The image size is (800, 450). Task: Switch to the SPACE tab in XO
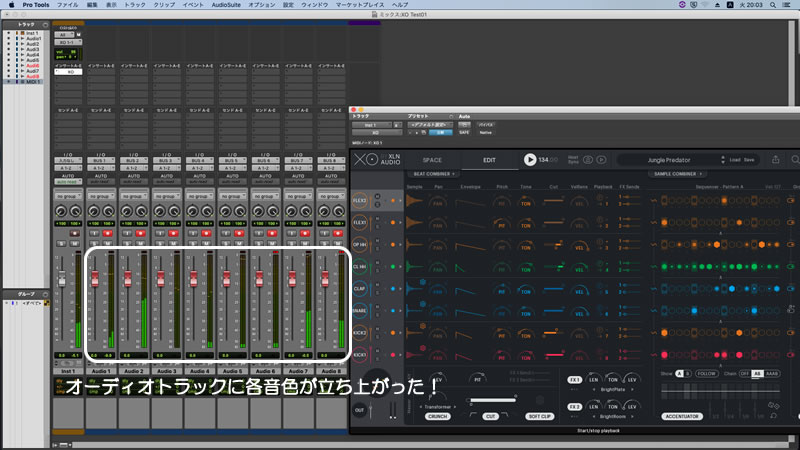[x=432, y=160]
